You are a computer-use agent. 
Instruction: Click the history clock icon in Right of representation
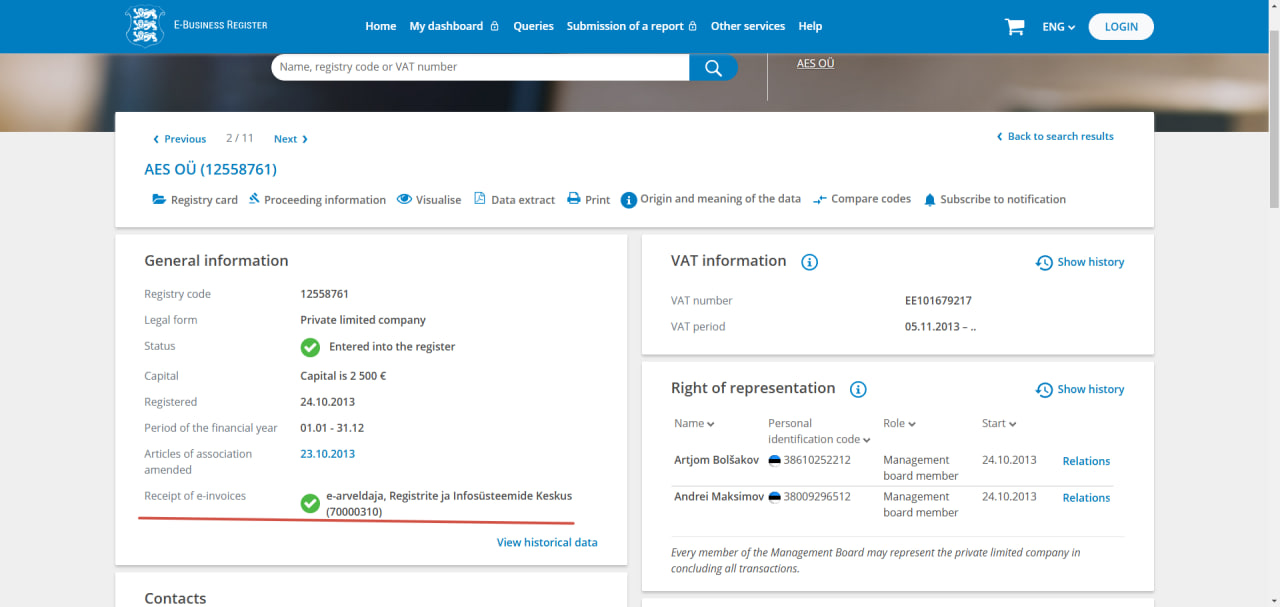[1044, 390]
